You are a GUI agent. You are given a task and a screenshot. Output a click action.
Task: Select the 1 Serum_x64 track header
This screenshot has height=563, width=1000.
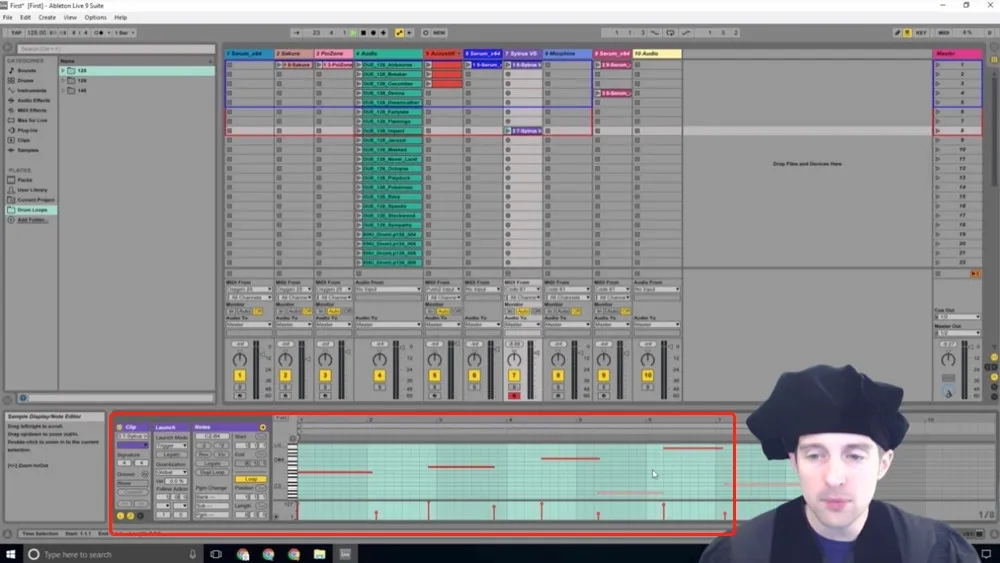[x=249, y=54]
